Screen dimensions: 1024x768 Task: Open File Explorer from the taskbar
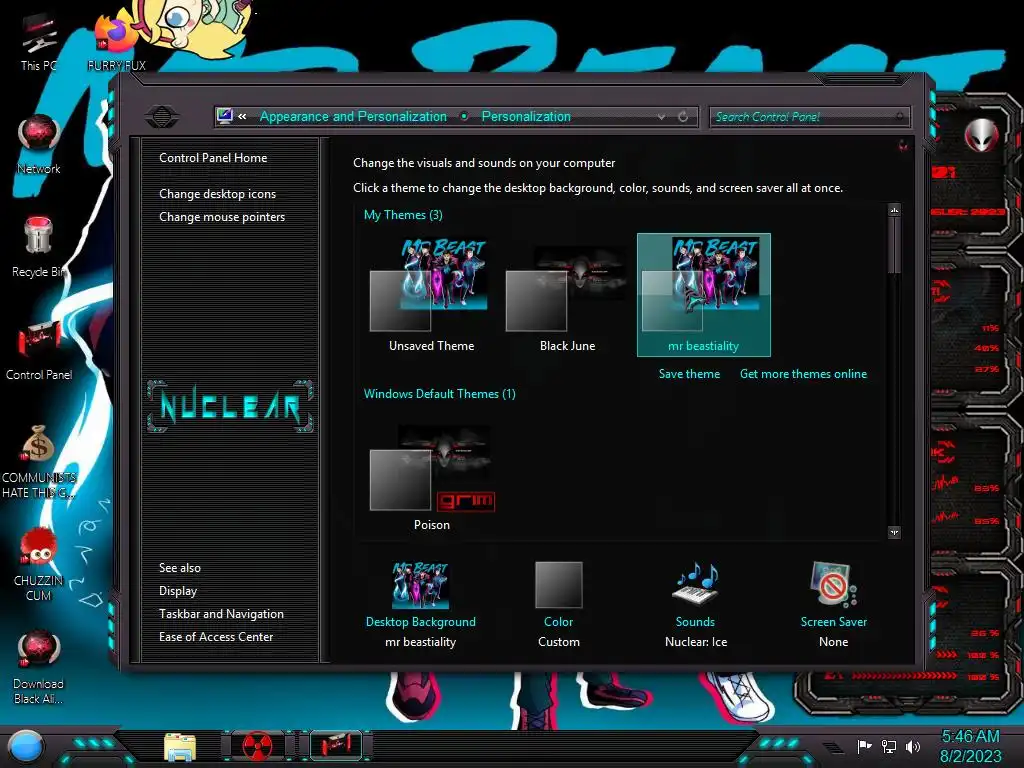pyautogui.click(x=180, y=747)
